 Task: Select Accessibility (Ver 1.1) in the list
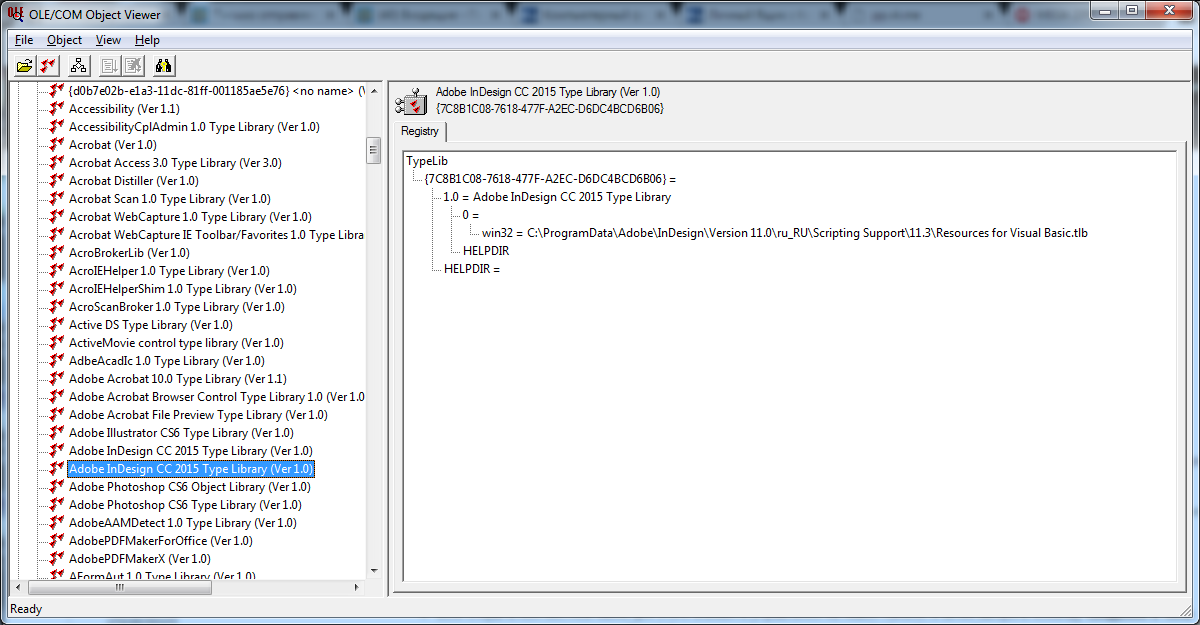point(124,109)
